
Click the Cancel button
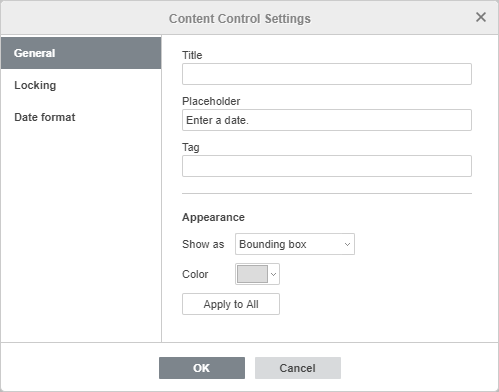tap(298, 368)
